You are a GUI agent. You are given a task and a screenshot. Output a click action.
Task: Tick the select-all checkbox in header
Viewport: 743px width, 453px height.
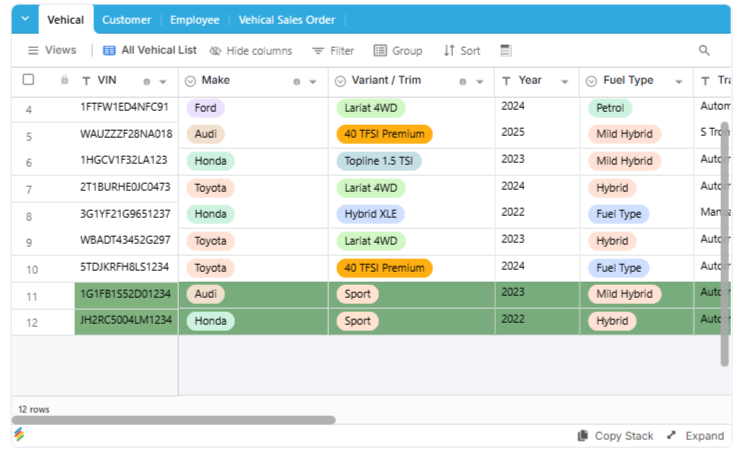(x=28, y=79)
